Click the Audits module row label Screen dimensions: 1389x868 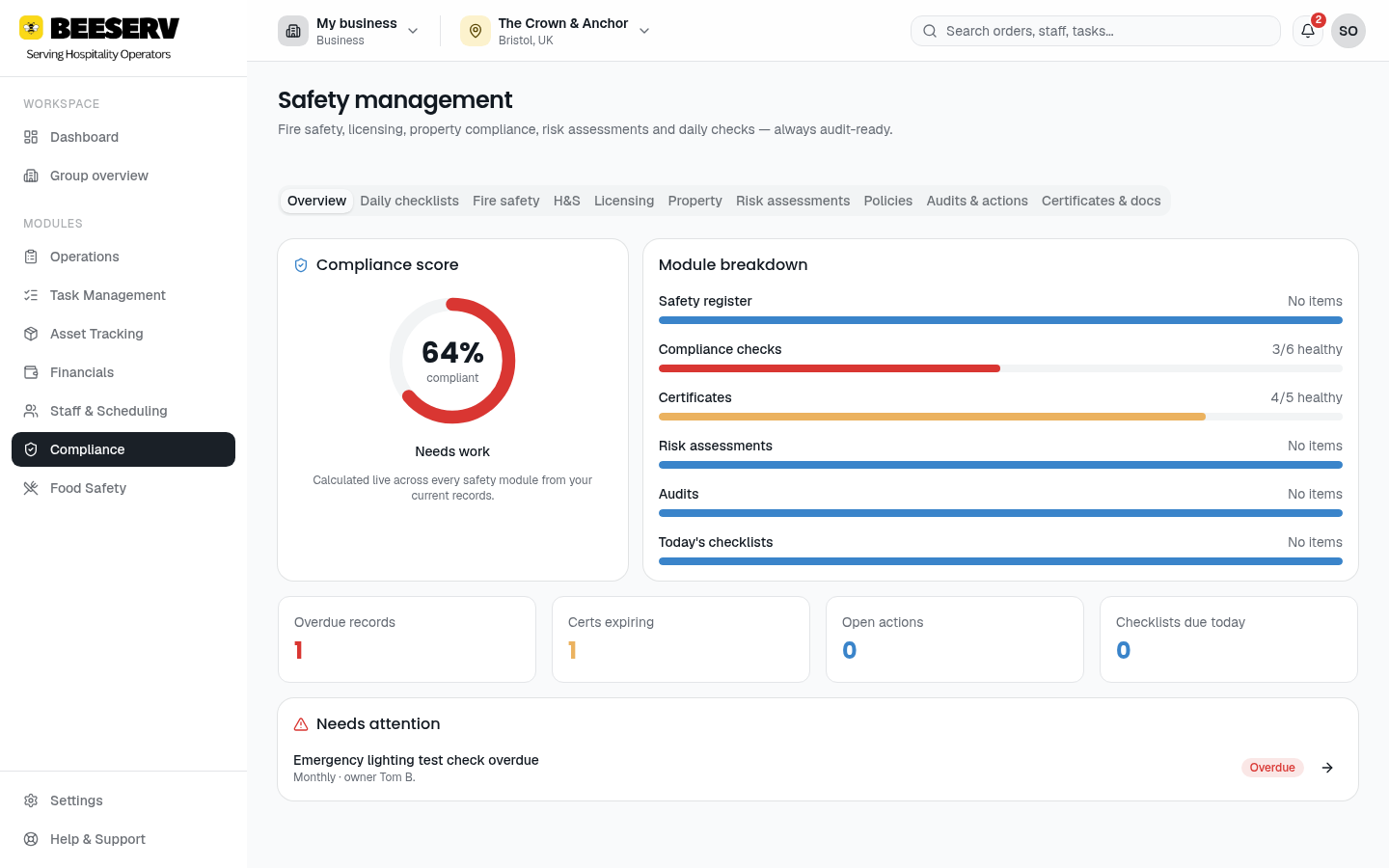click(x=678, y=494)
